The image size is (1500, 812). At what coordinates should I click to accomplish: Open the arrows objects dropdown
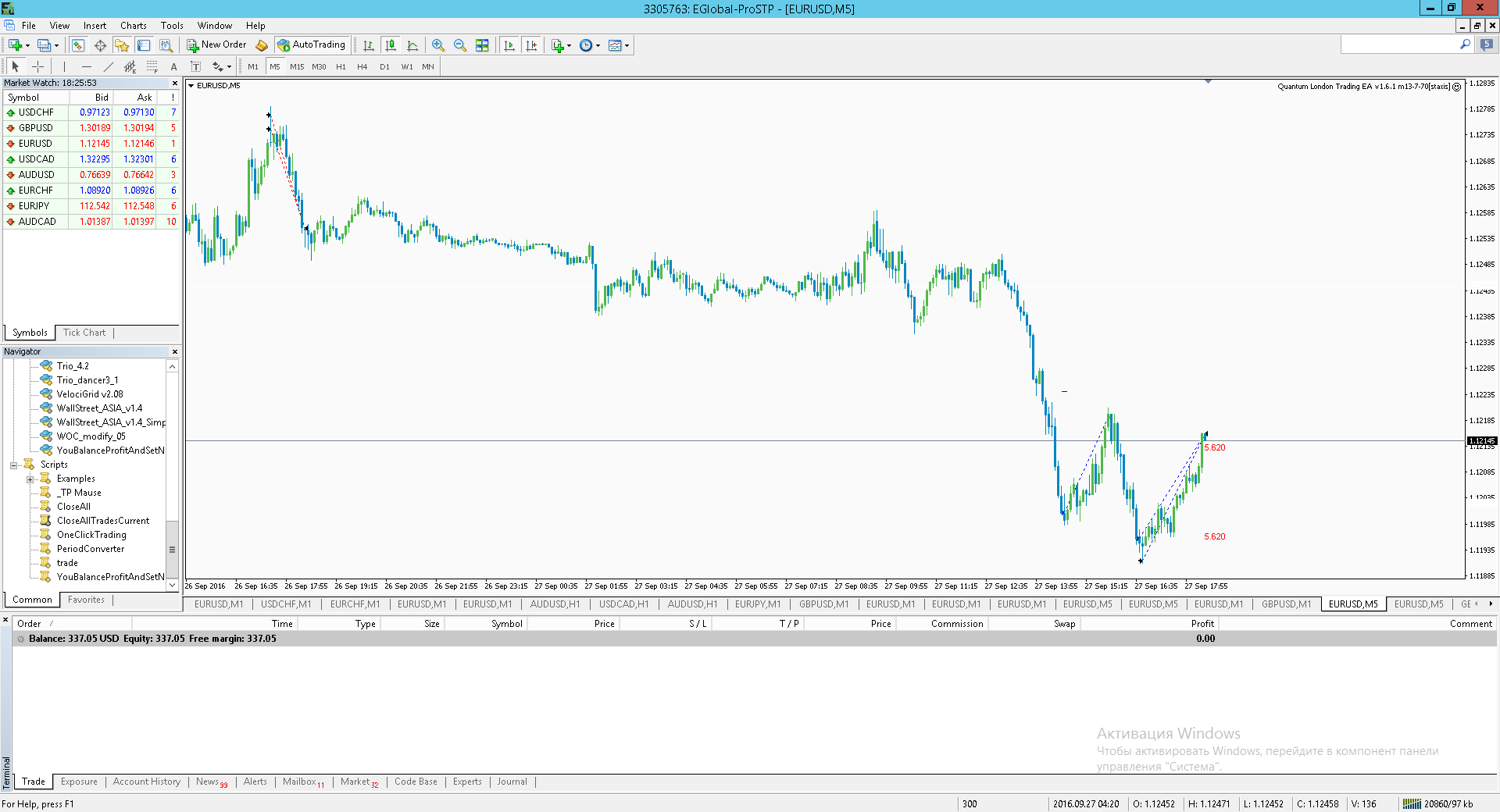tap(222, 66)
